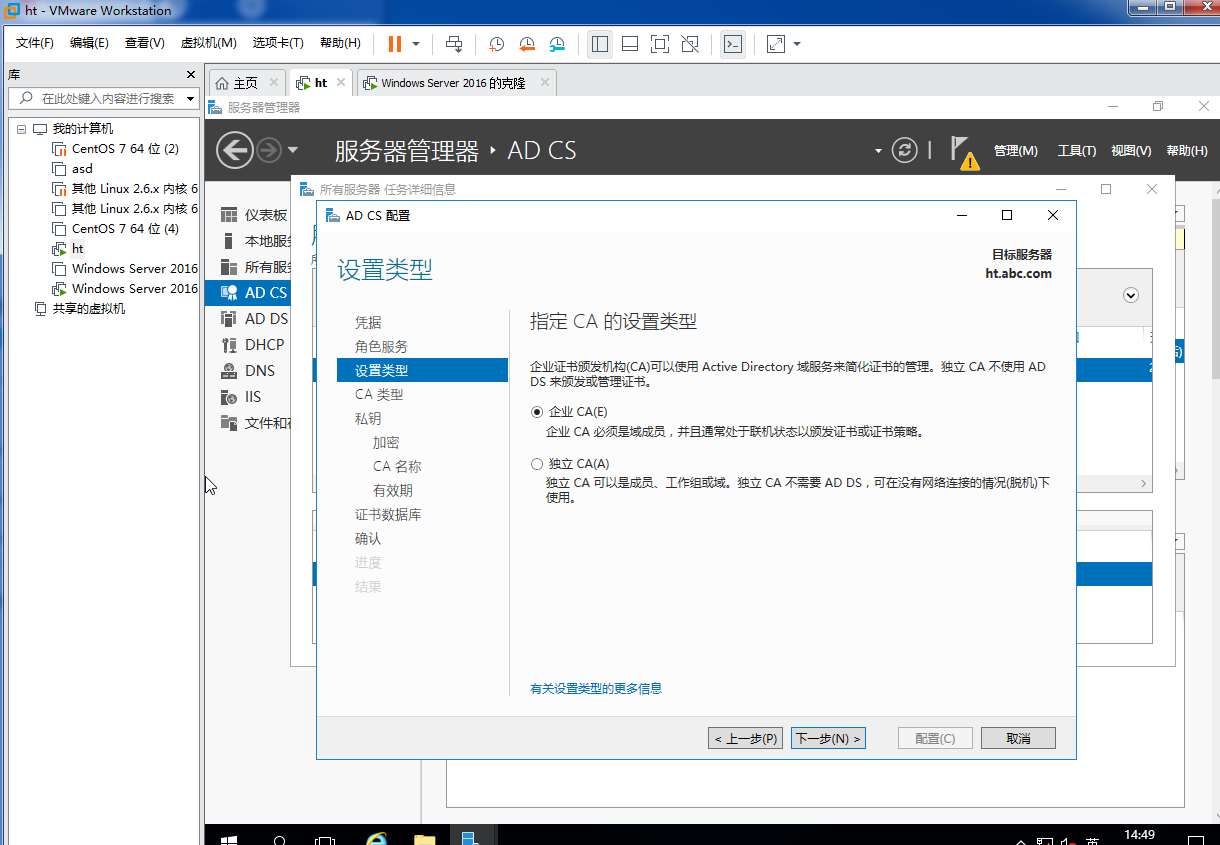The width and height of the screenshot is (1220, 845).
Task: Click the stretch guest display icon
Action: (776, 44)
